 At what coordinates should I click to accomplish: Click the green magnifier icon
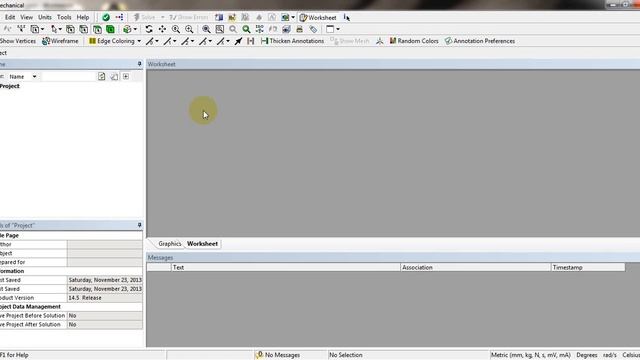pyautogui.click(x=246, y=29)
